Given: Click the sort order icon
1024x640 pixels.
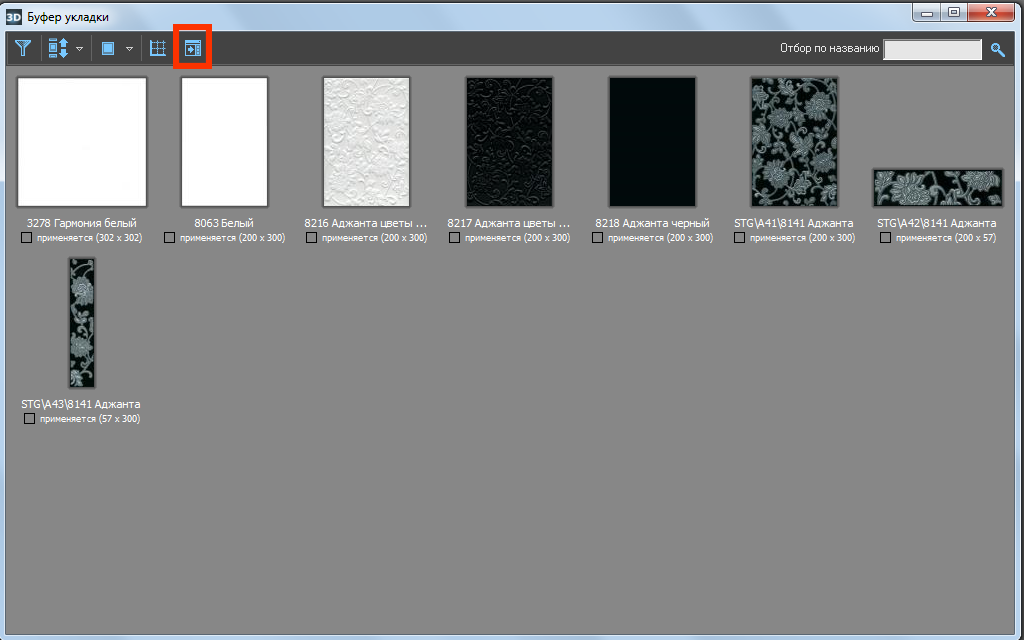Looking at the screenshot, I should (58, 48).
